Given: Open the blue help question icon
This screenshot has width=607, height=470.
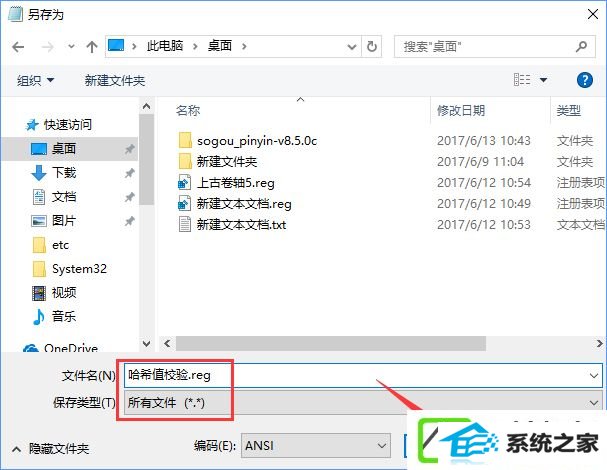Looking at the screenshot, I should 584,80.
